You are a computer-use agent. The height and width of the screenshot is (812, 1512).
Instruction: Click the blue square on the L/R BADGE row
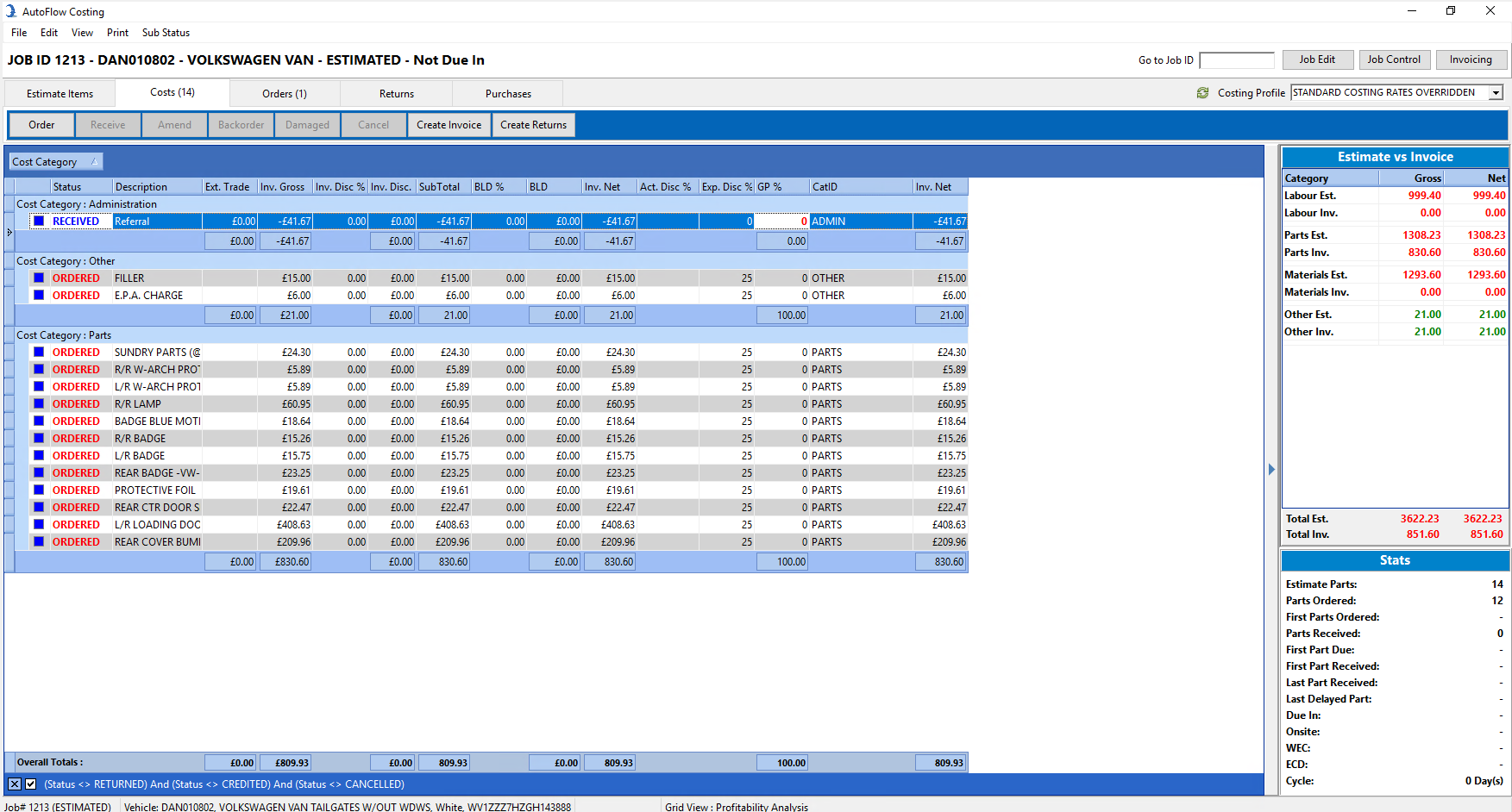(39, 456)
